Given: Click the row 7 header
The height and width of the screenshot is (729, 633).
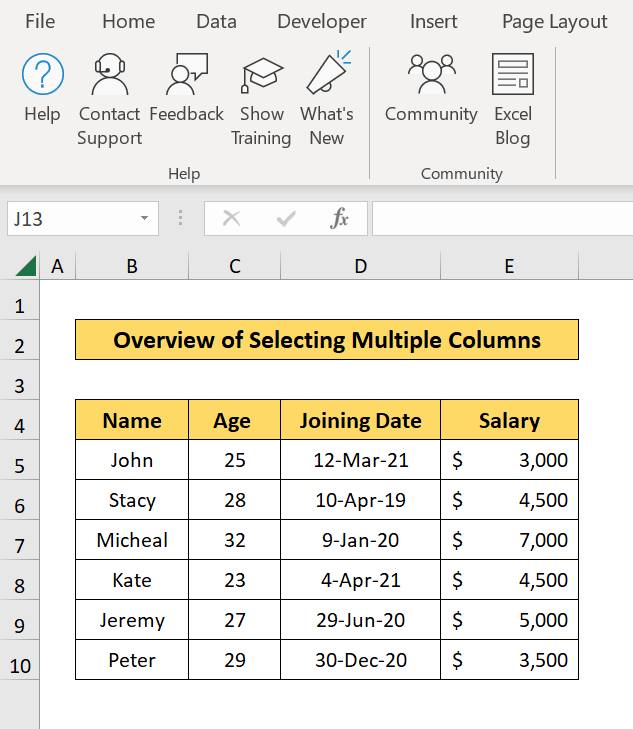Looking at the screenshot, I should pyautogui.click(x=20, y=546).
